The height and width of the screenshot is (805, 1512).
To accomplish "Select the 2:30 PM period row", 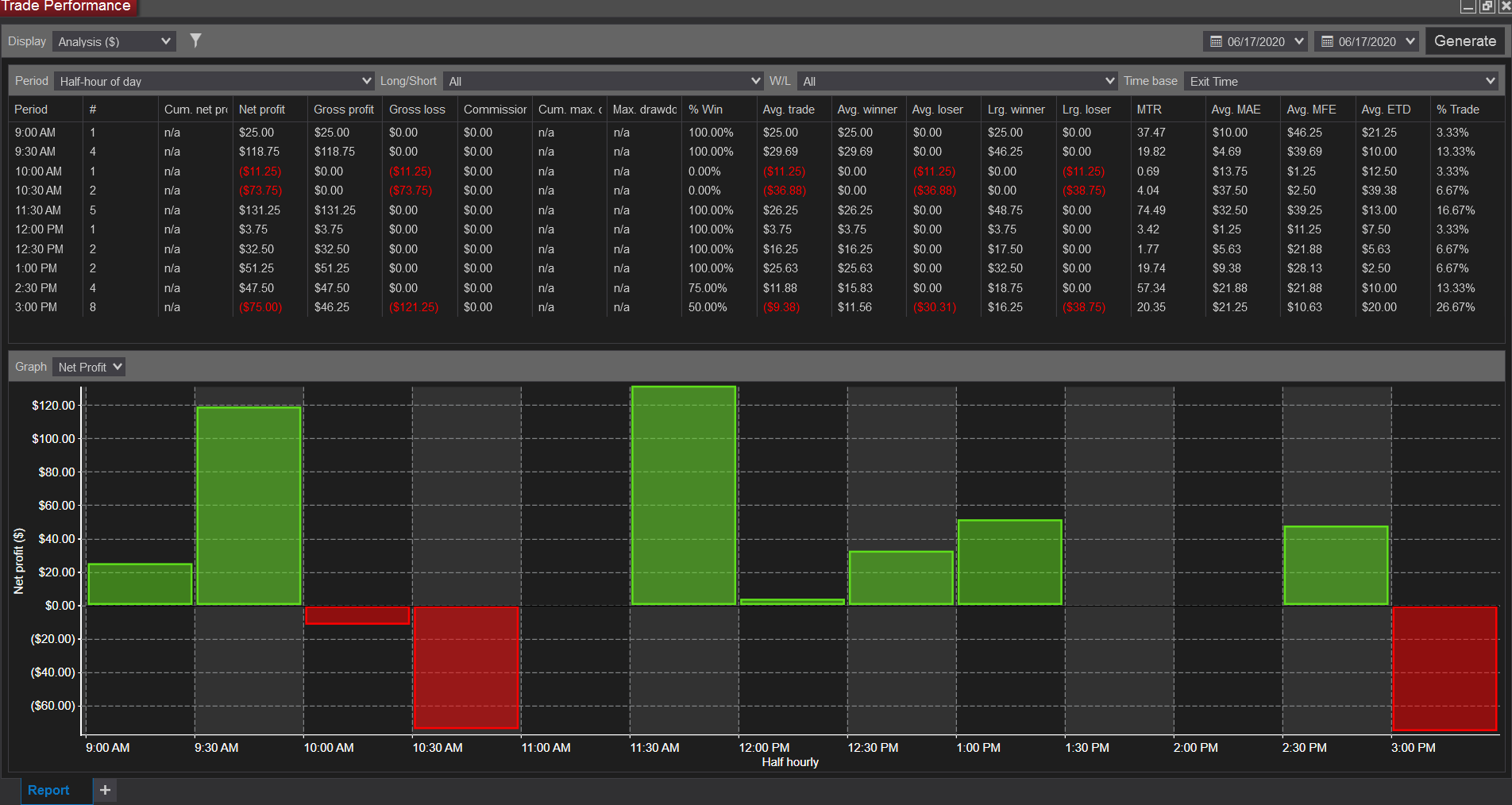I will 756,288.
